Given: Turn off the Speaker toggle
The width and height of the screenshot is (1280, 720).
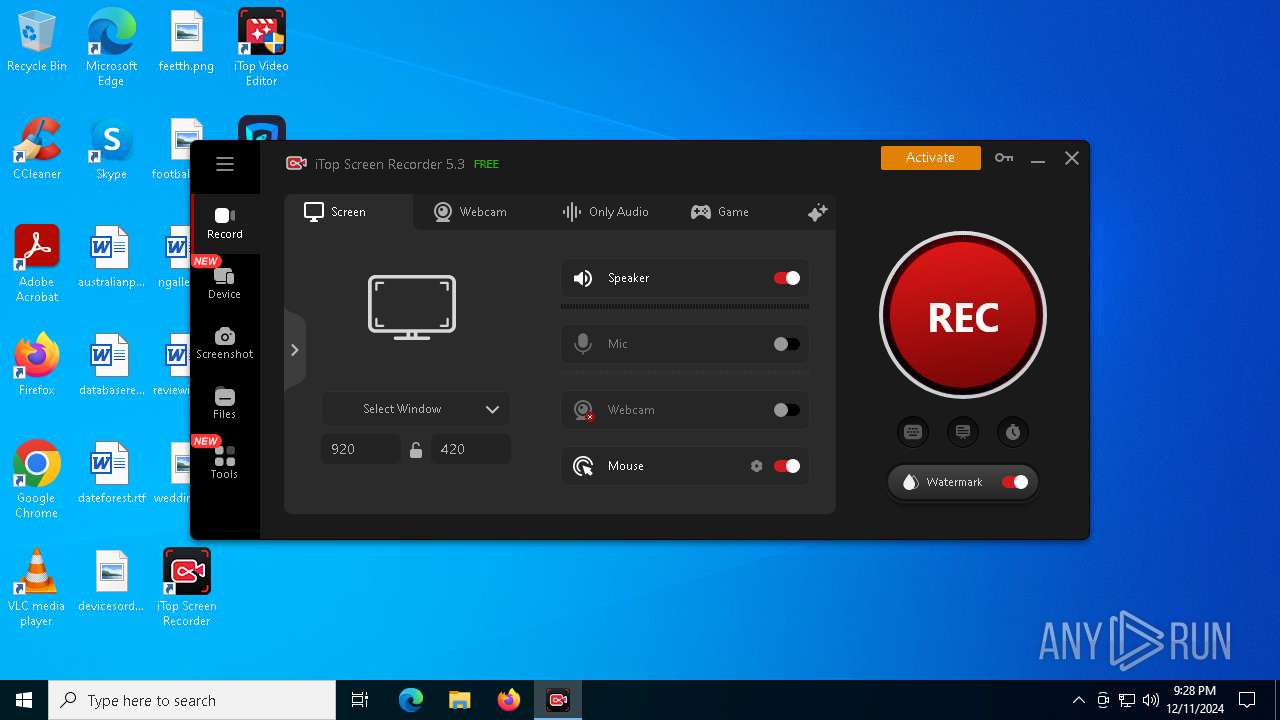Looking at the screenshot, I should [x=787, y=278].
